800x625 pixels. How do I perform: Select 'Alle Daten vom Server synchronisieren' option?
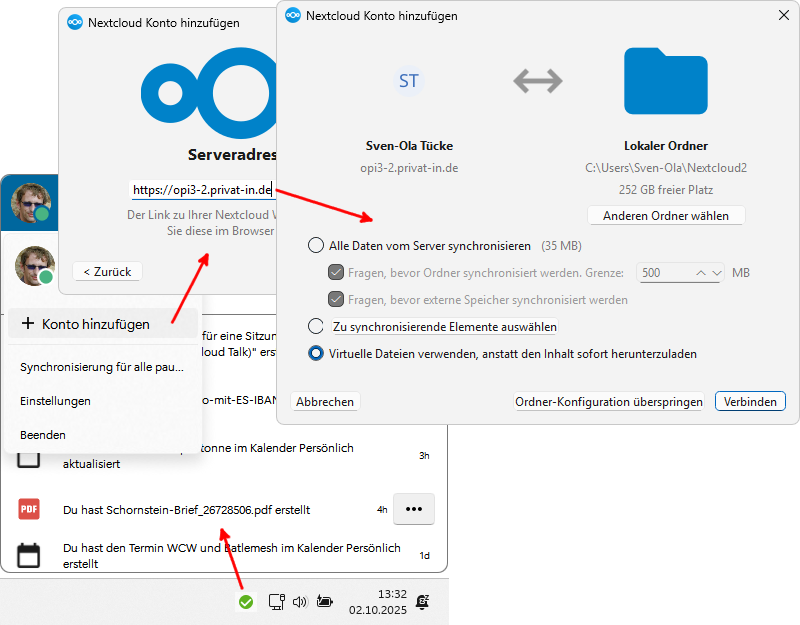click(316, 245)
